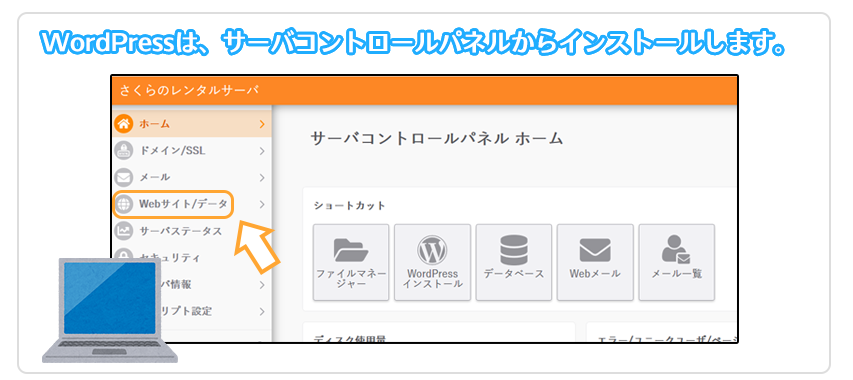This screenshot has width=853, height=380.
Task: Open the Webメール shortcut label
Action: click(x=595, y=273)
